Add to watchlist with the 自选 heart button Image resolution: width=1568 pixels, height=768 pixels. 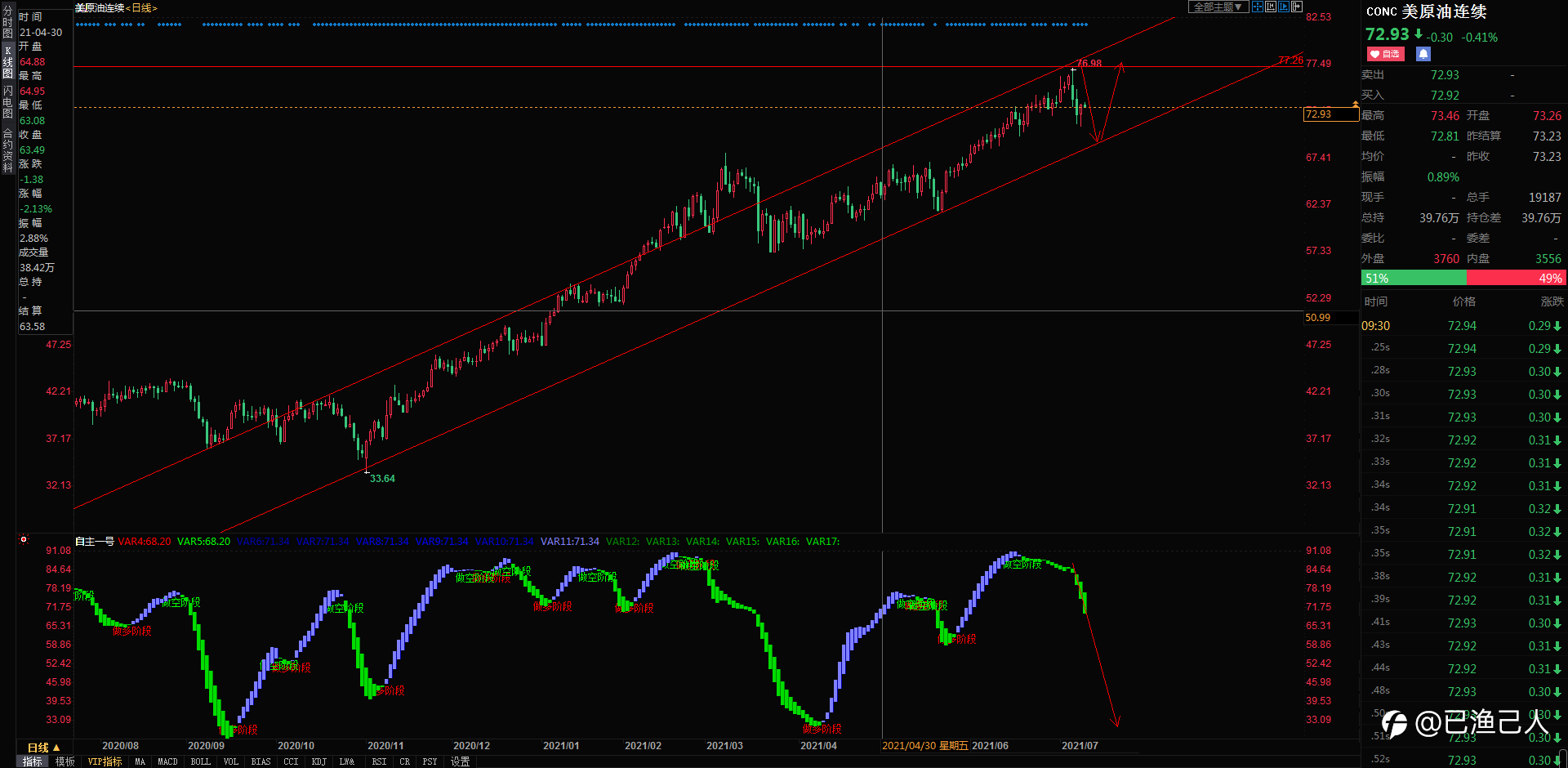[x=1385, y=54]
